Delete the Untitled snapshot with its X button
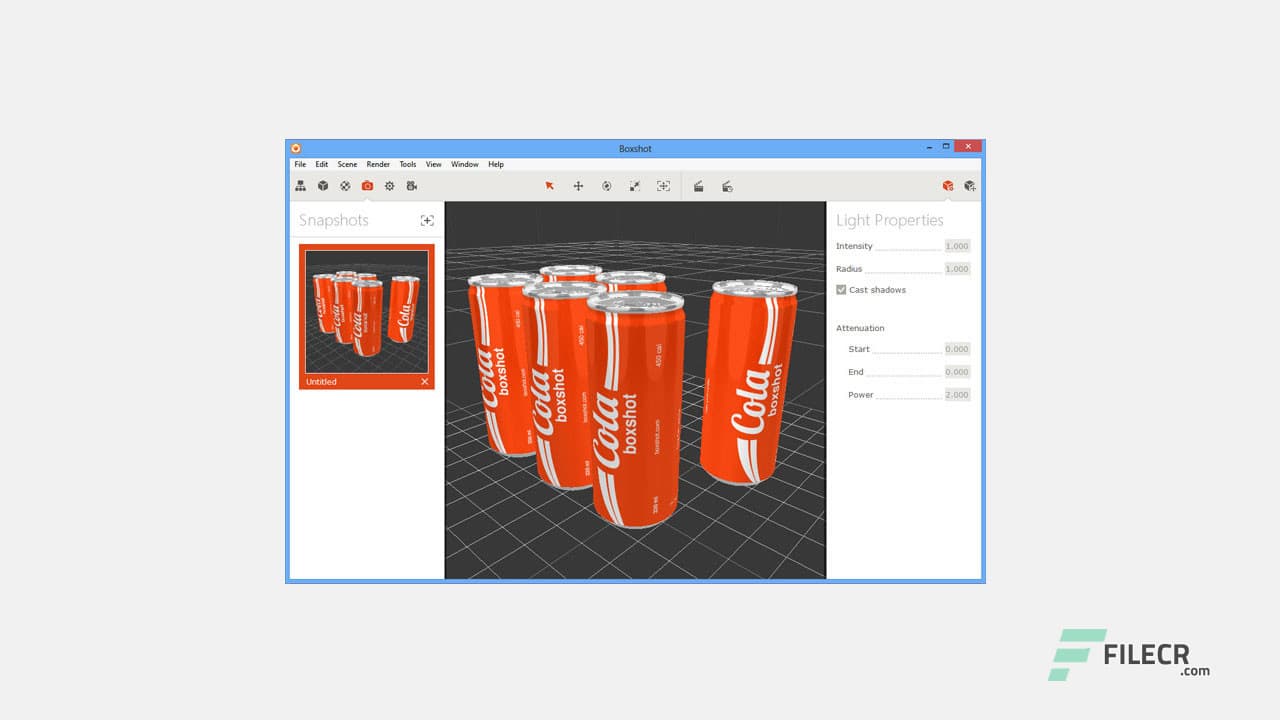 tap(424, 381)
